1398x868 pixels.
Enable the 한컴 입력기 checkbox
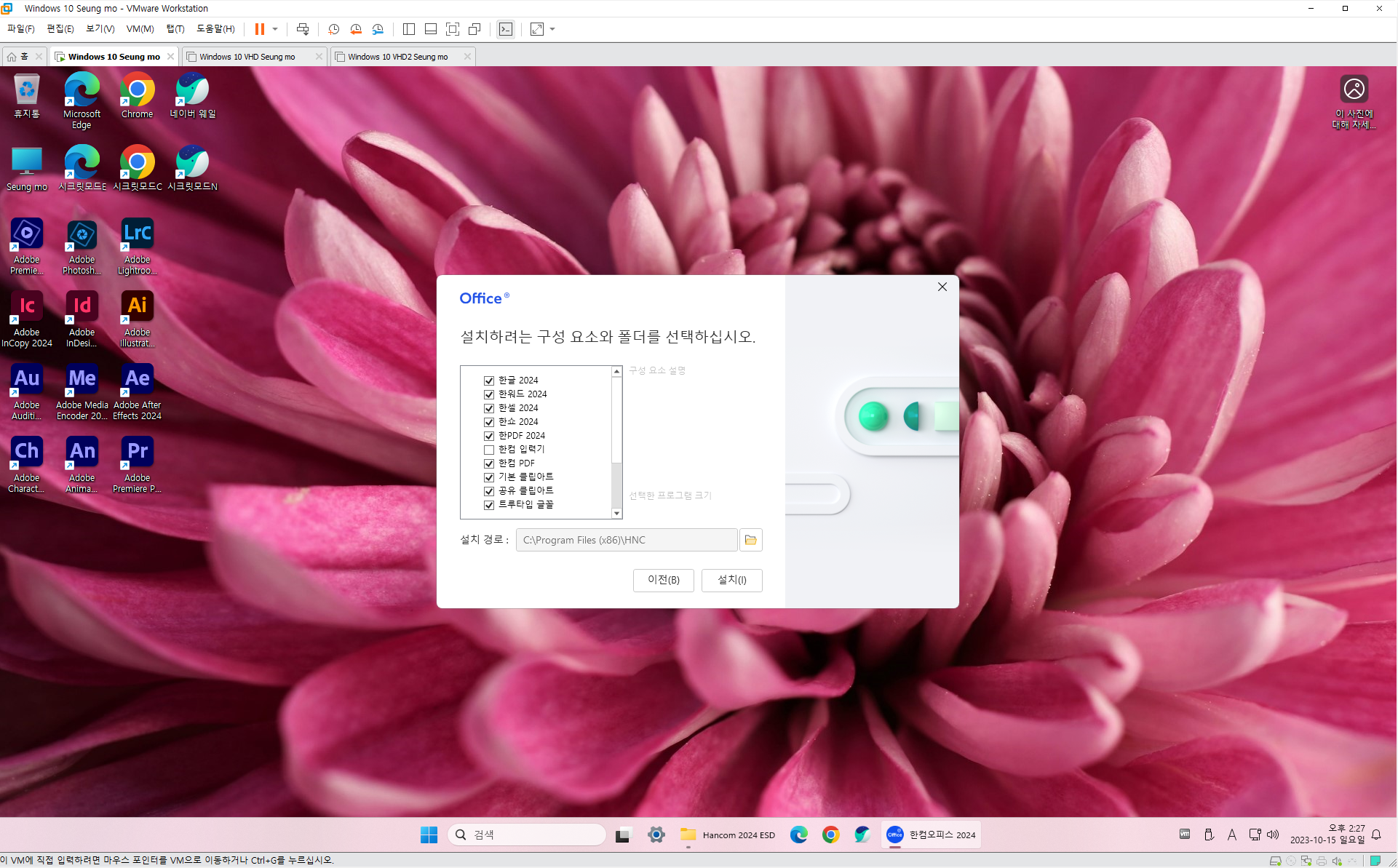click(x=489, y=450)
